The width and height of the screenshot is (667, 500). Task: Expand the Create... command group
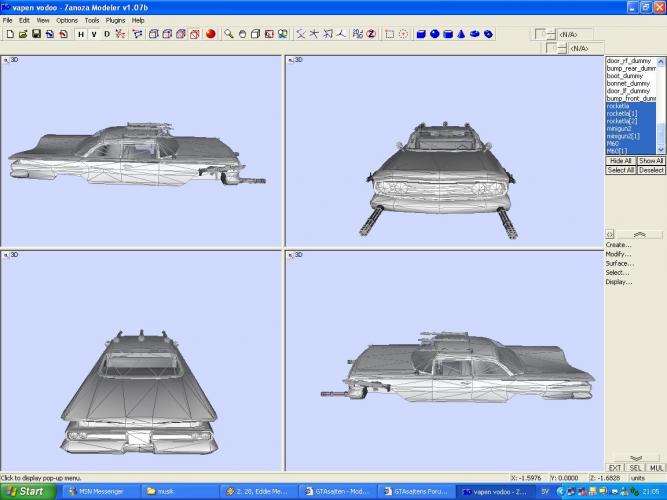click(618, 244)
